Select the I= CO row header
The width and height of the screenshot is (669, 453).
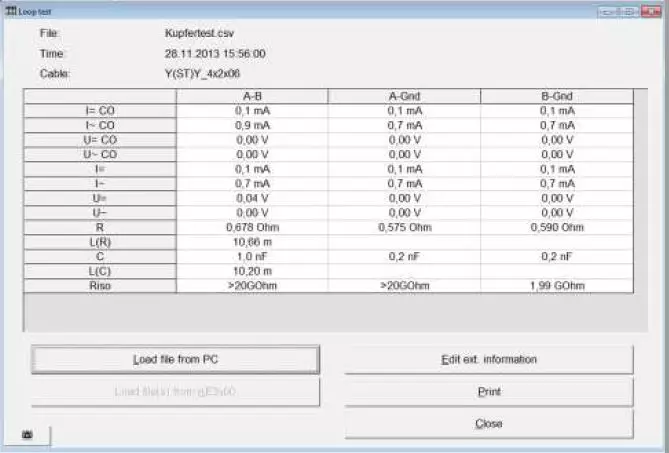point(100,111)
